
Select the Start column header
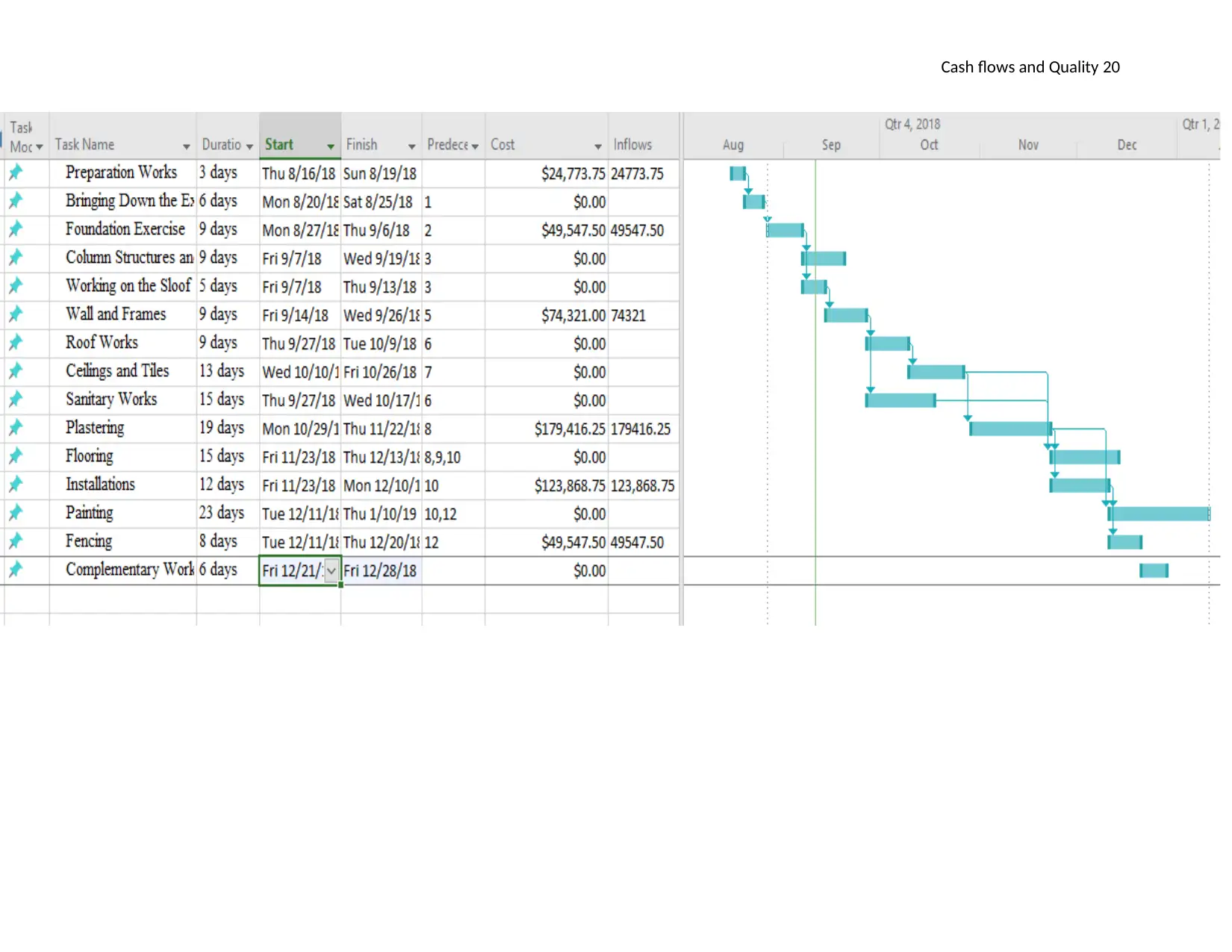point(300,136)
